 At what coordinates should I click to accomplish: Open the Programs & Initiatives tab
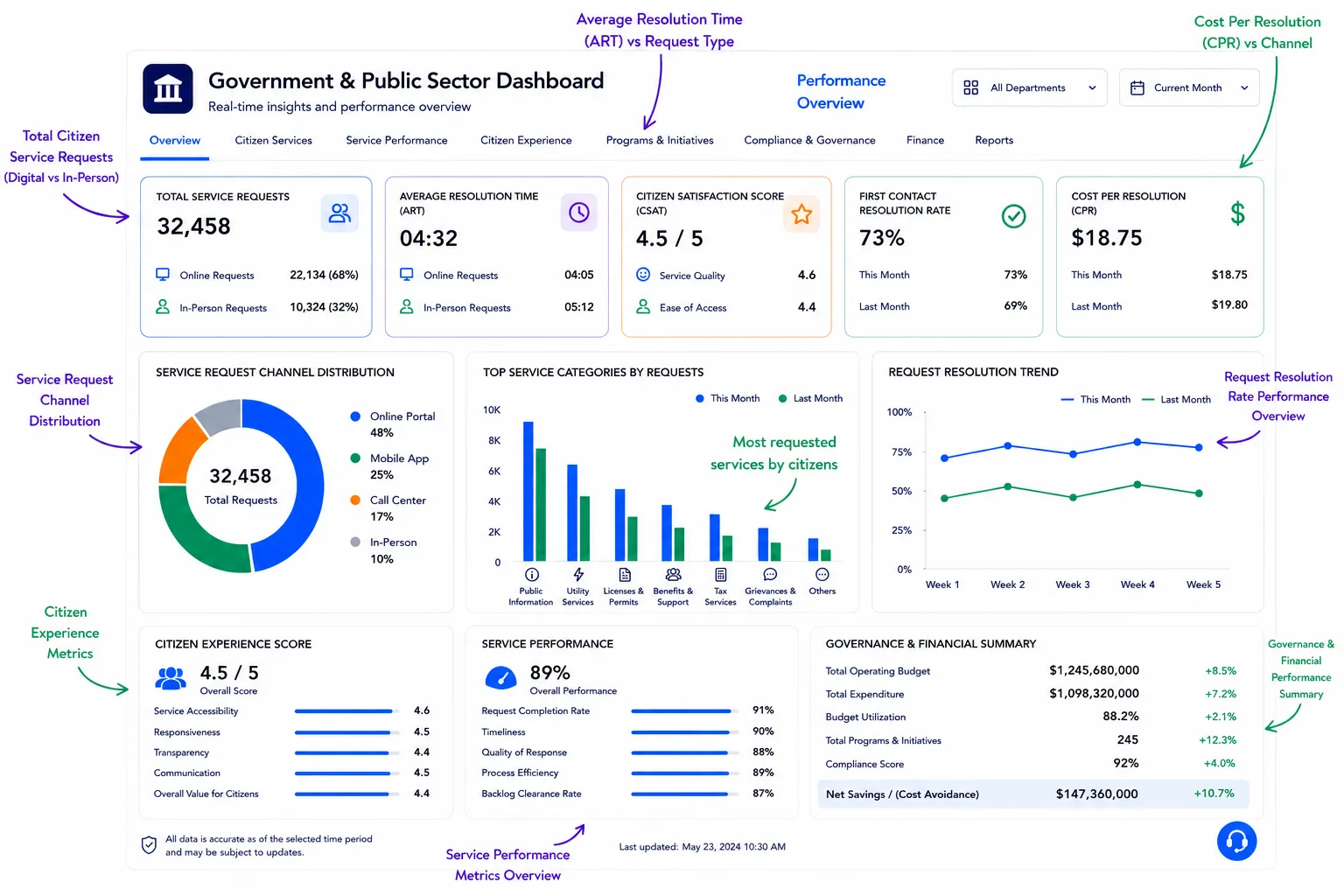pyautogui.click(x=660, y=140)
